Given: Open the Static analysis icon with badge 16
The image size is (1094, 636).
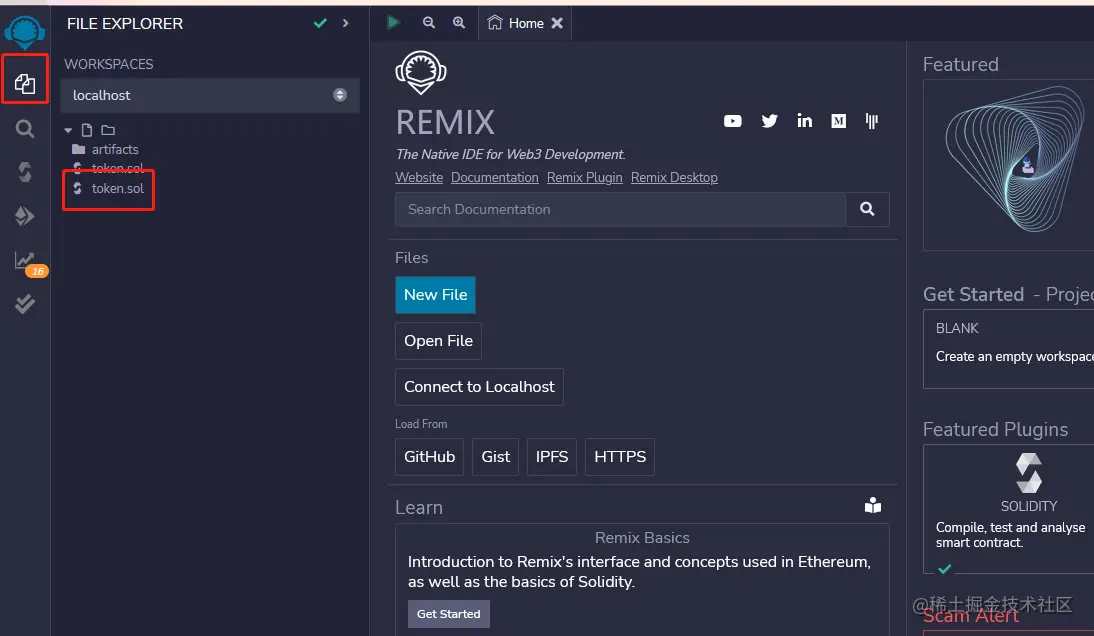Looking at the screenshot, I should [29, 264].
